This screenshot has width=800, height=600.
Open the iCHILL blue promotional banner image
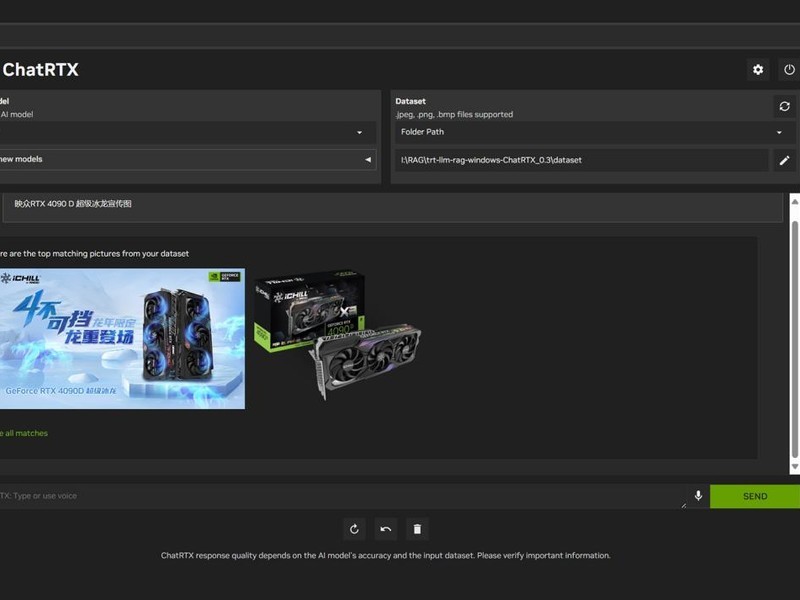point(122,339)
